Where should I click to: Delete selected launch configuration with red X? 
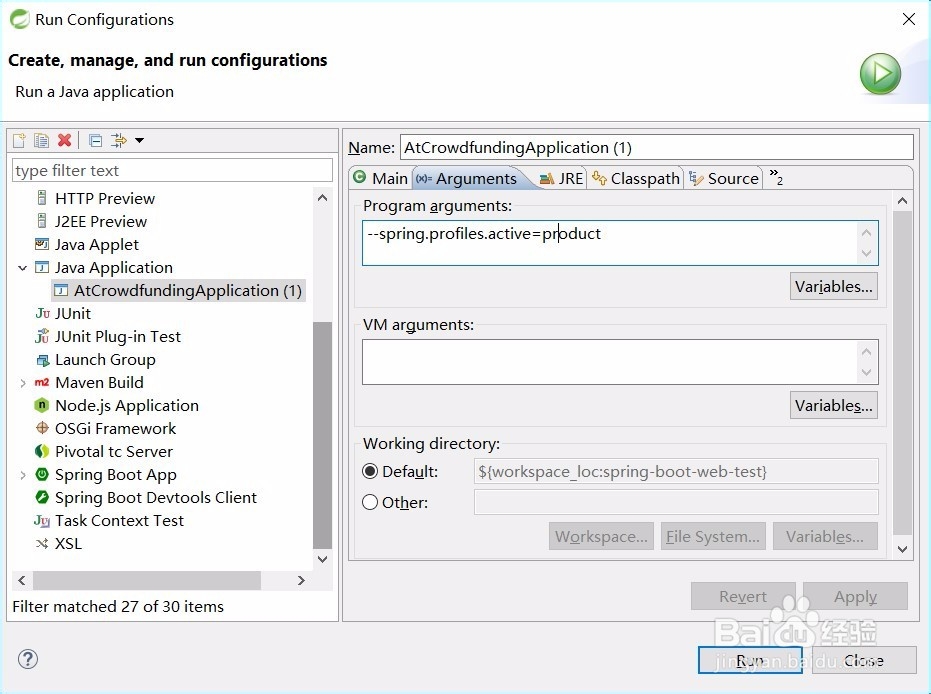pos(65,140)
